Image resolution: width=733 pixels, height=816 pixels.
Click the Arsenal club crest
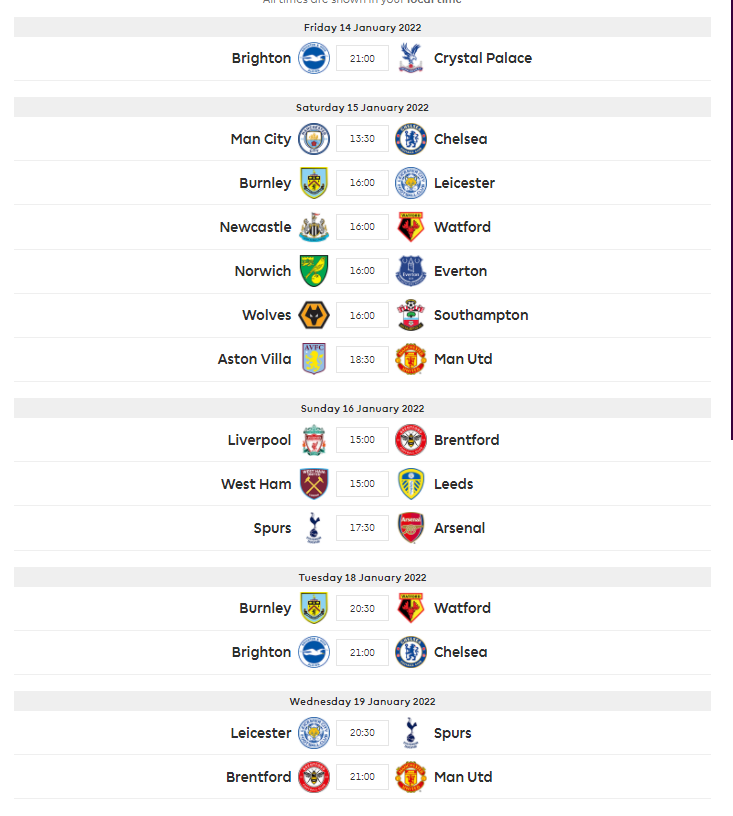click(410, 528)
